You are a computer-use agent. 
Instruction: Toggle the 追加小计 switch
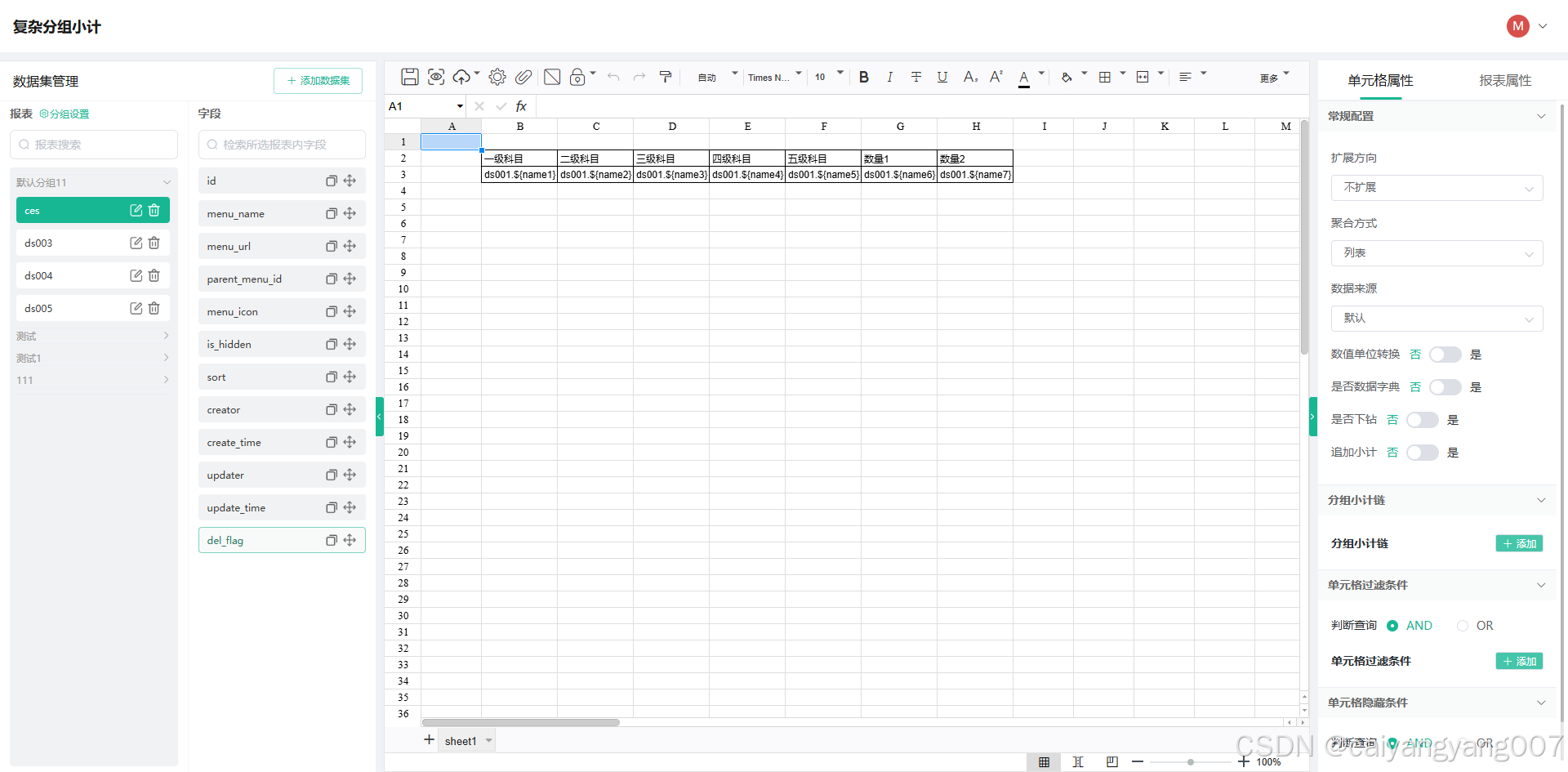pos(1422,452)
